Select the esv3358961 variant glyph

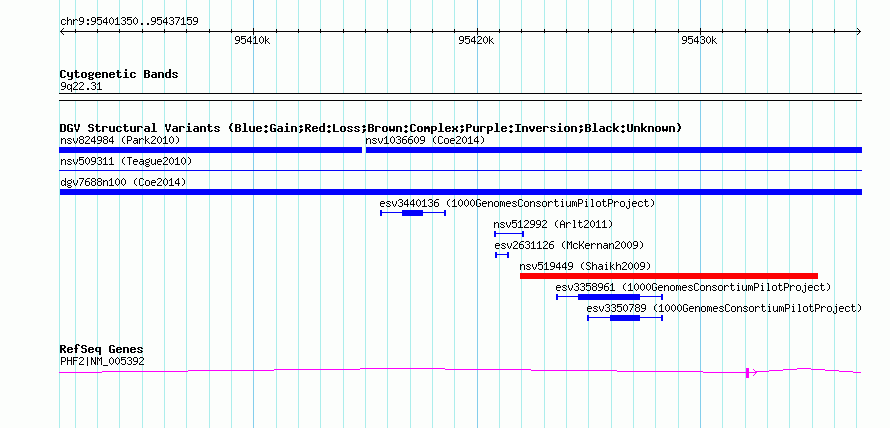click(x=610, y=297)
